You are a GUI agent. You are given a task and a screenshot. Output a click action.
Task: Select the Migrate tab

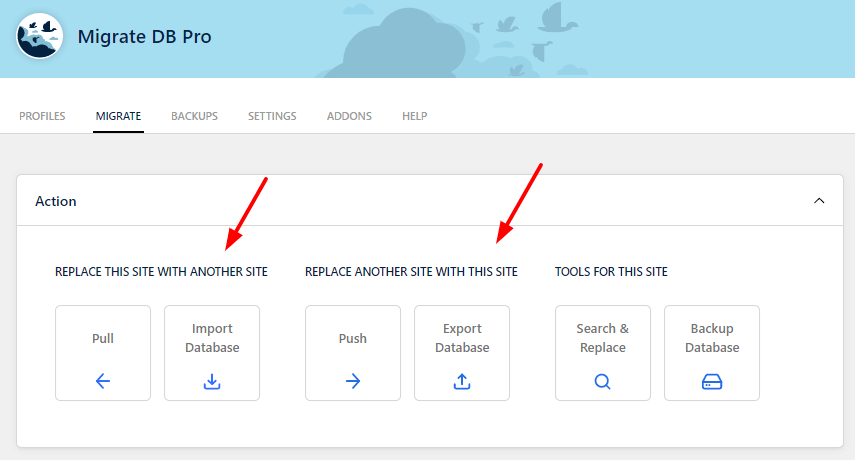(118, 116)
